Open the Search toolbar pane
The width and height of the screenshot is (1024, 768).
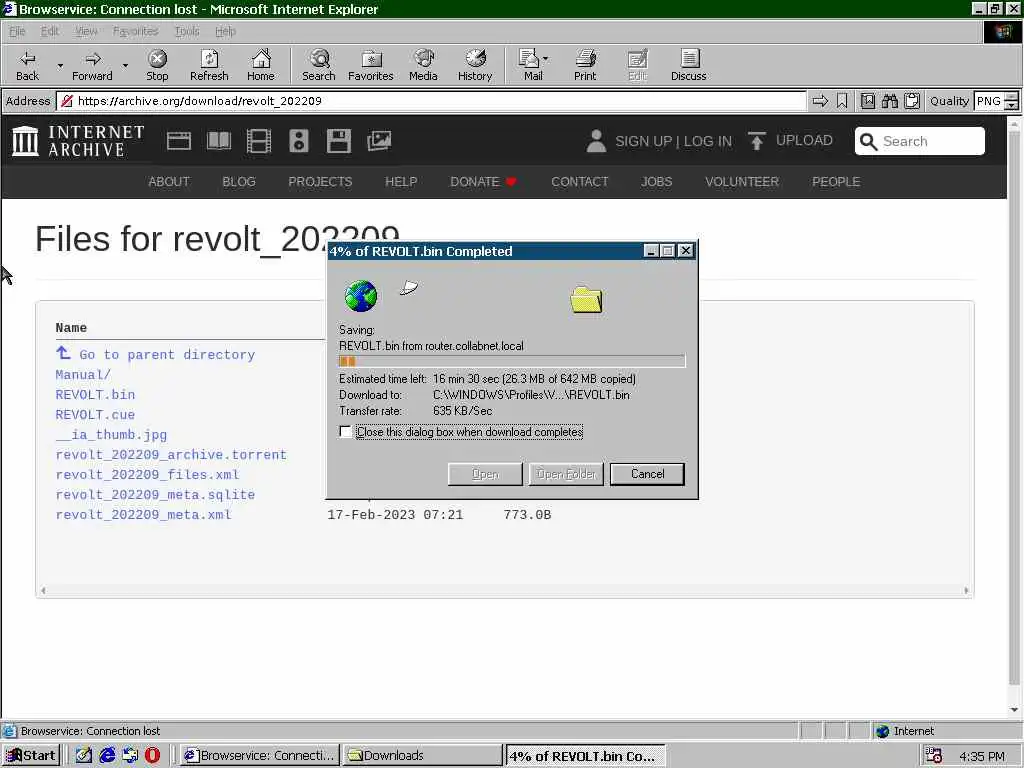tap(319, 65)
